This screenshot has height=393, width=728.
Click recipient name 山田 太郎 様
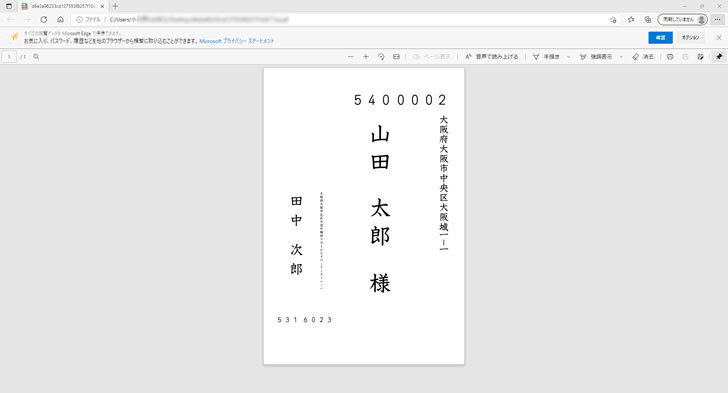coord(380,209)
